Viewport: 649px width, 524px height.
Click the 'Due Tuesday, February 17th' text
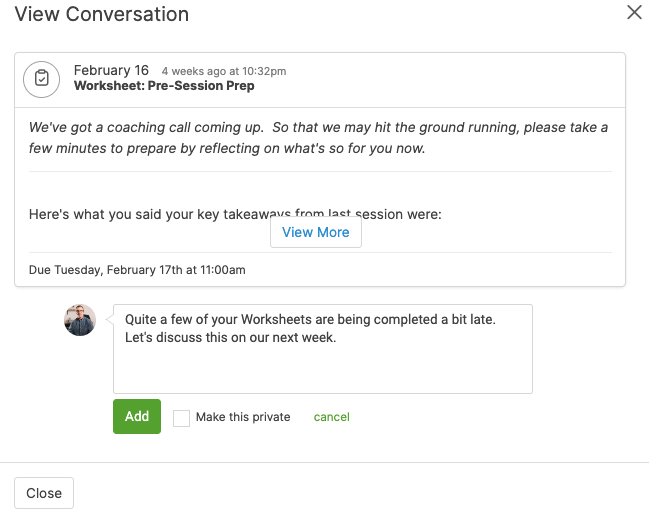click(x=137, y=270)
